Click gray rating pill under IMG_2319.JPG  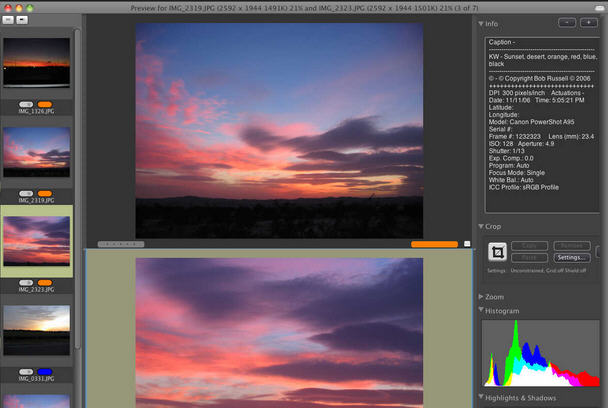pyautogui.click(x=26, y=194)
